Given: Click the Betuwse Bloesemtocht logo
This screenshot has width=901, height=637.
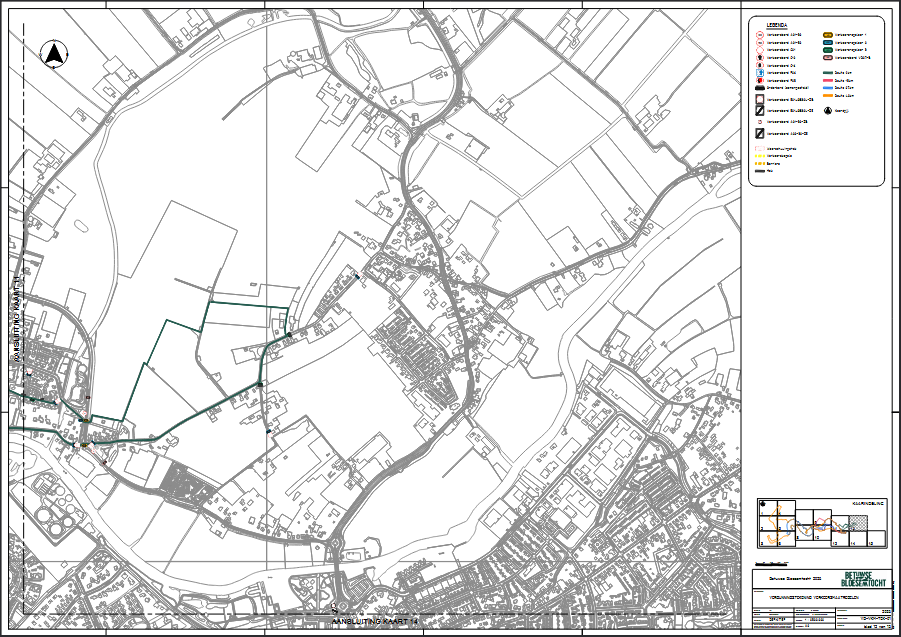Looking at the screenshot, I should 865,581.
